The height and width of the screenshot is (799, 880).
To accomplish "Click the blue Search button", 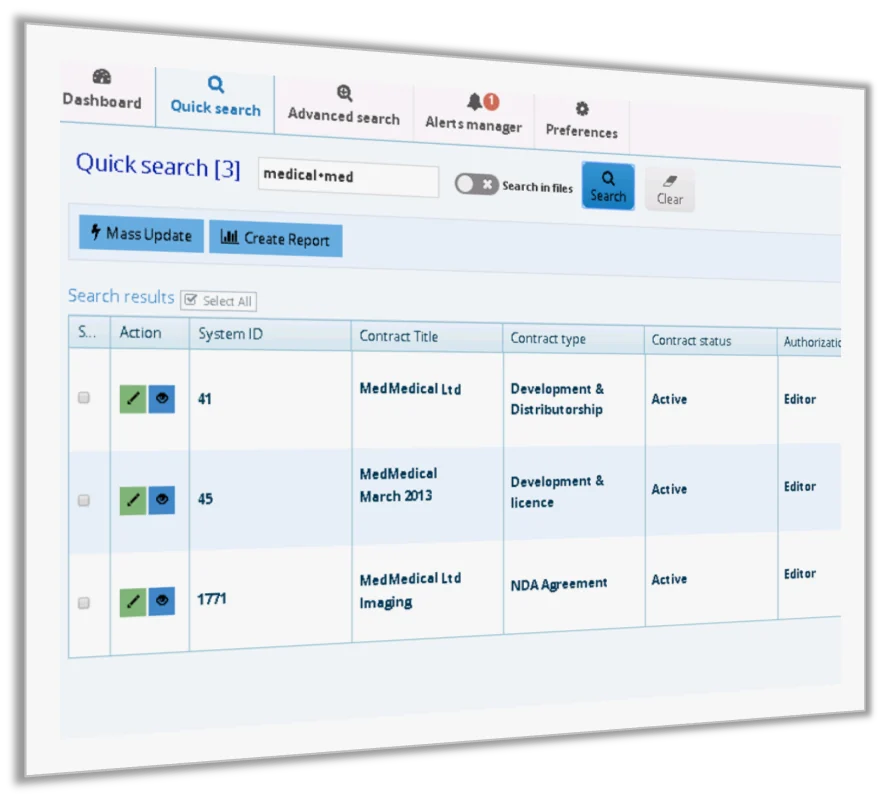I will tap(608, 186).
